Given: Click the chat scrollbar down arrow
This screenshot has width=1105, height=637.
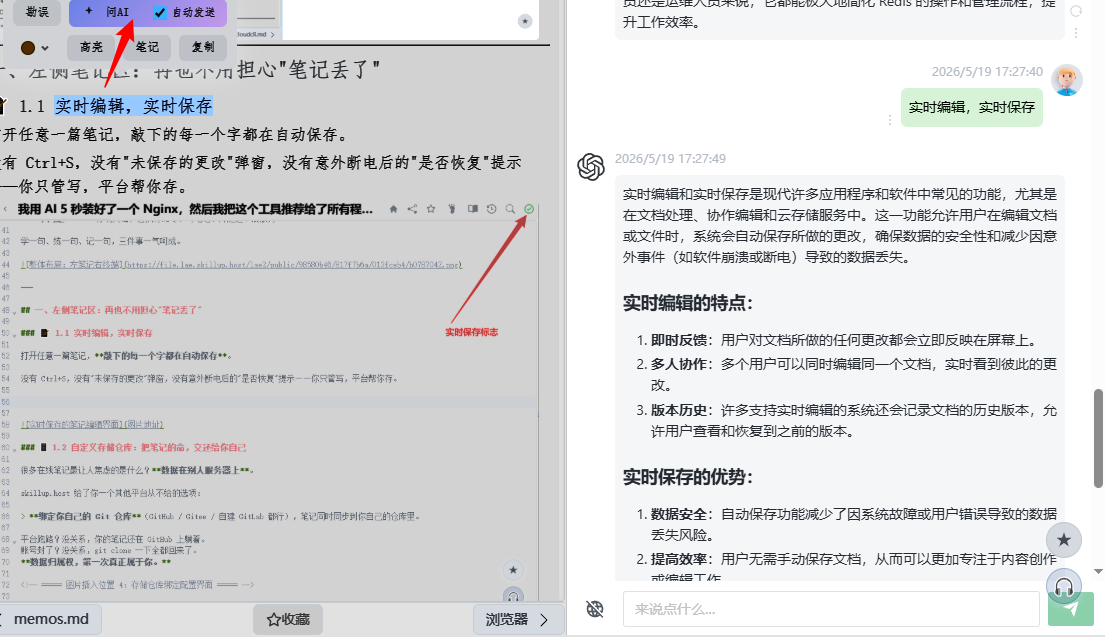Looking at the screenshot, I should tap(1099, 571).
